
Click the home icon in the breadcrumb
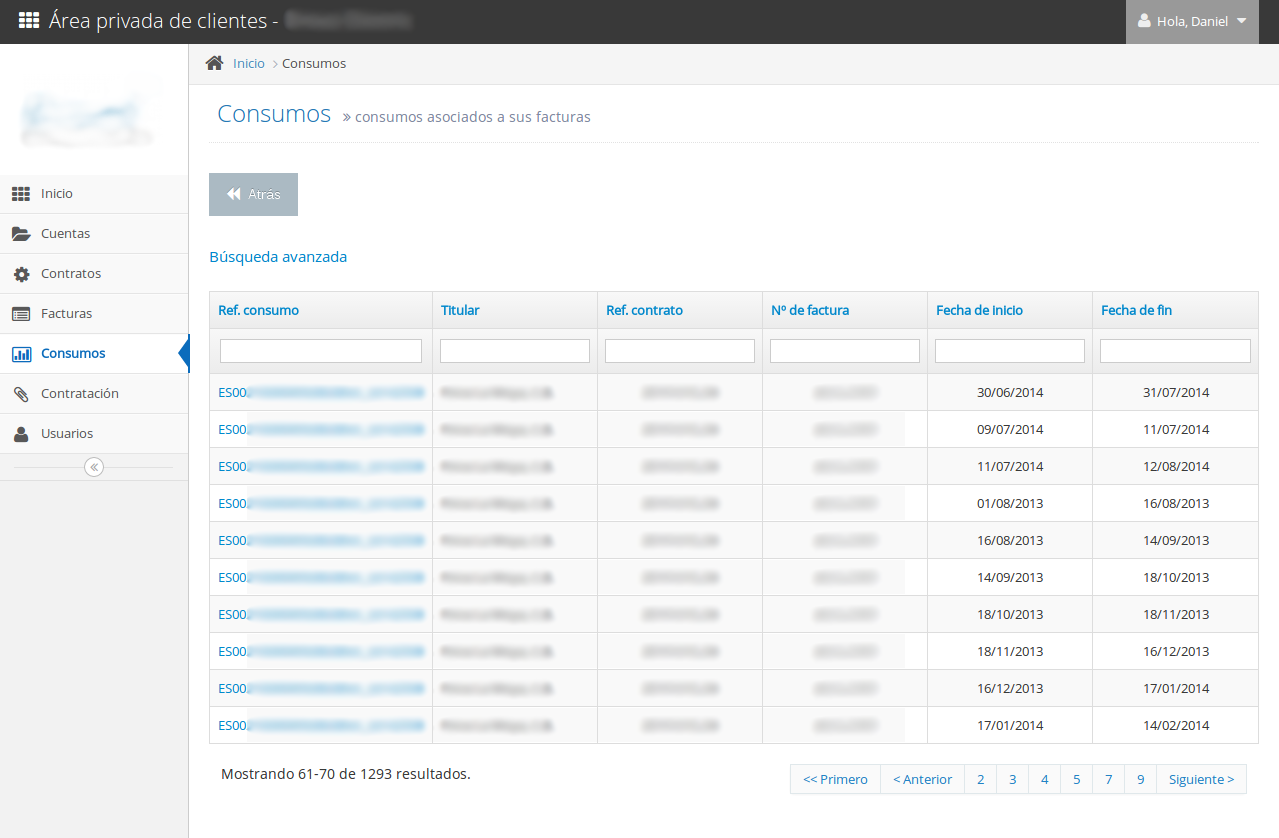(214, 63)
